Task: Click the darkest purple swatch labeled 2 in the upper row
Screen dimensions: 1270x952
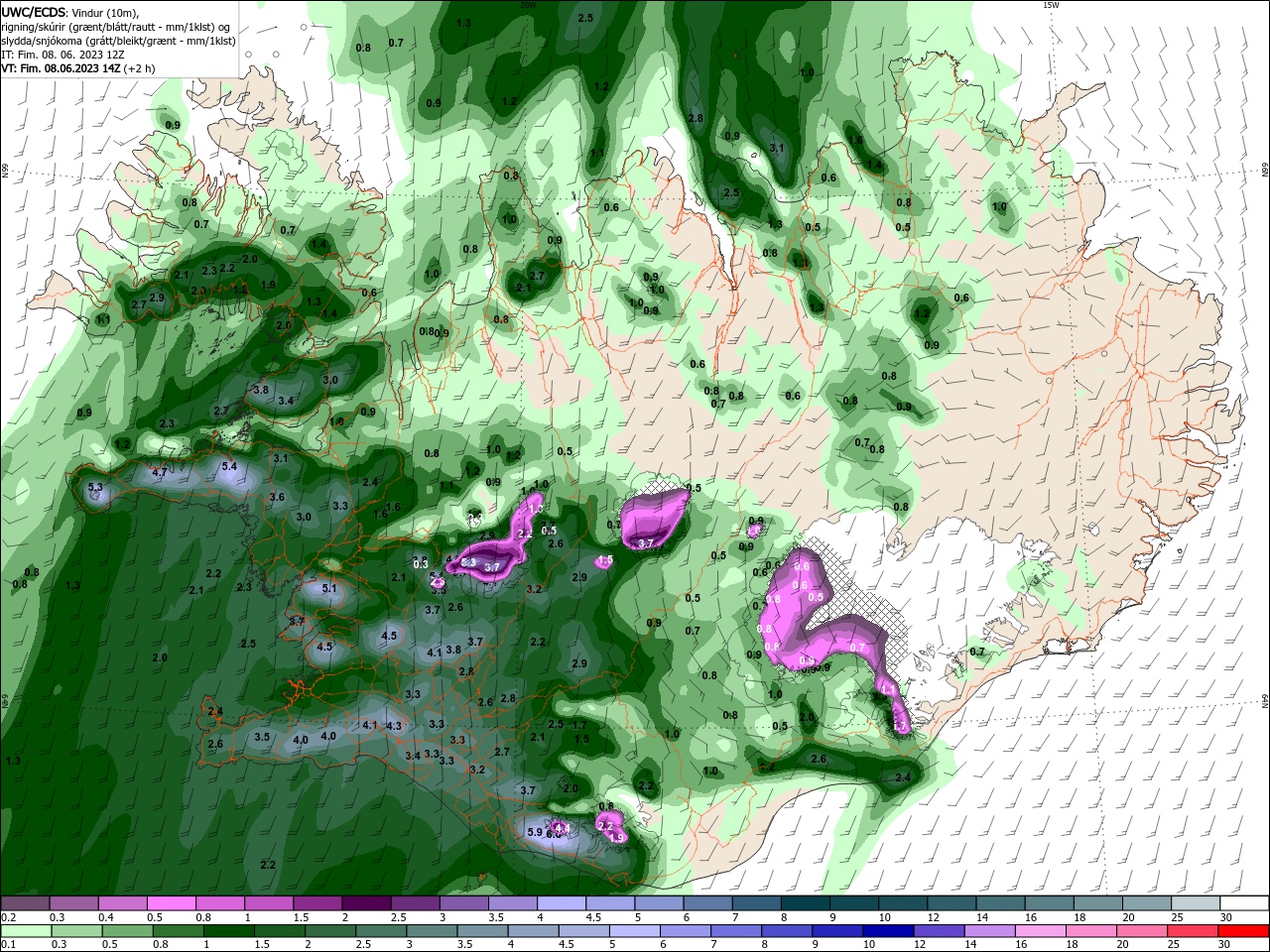Action: pos(366,902)
